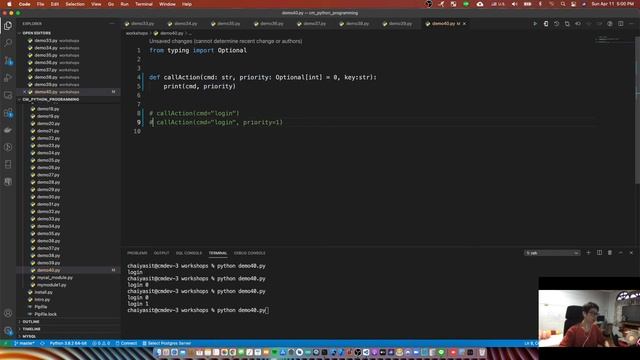Open the Manage gear at the bottom of the activity bar
This screenshot has width=640, height=360.
[x=8, y=331]
